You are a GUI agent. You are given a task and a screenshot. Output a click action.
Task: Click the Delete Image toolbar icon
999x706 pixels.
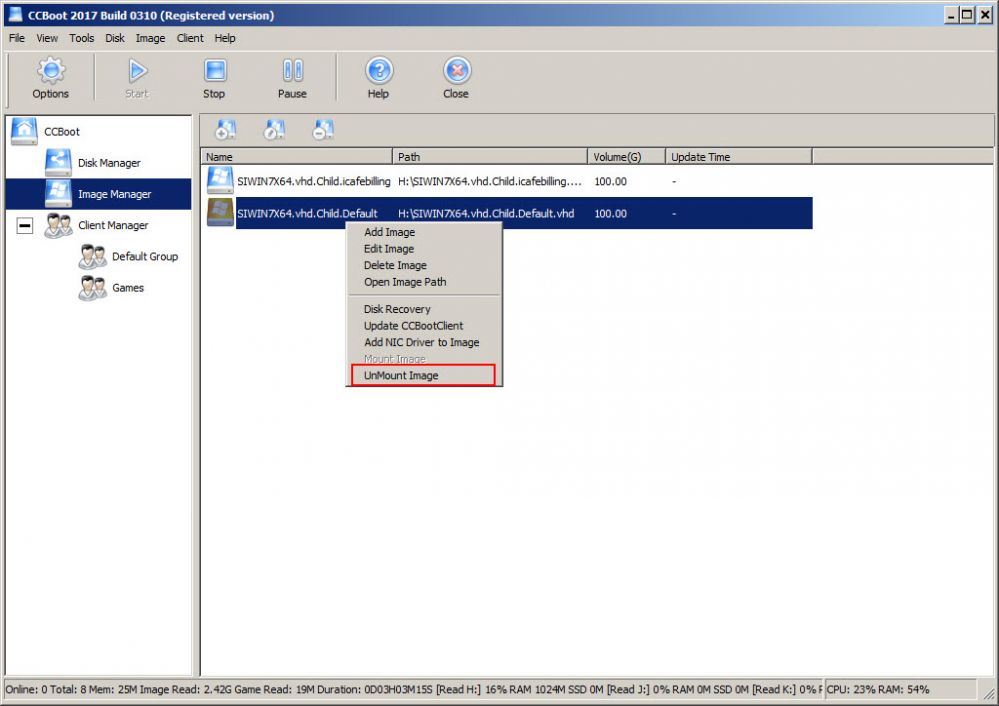coord(323,129)
